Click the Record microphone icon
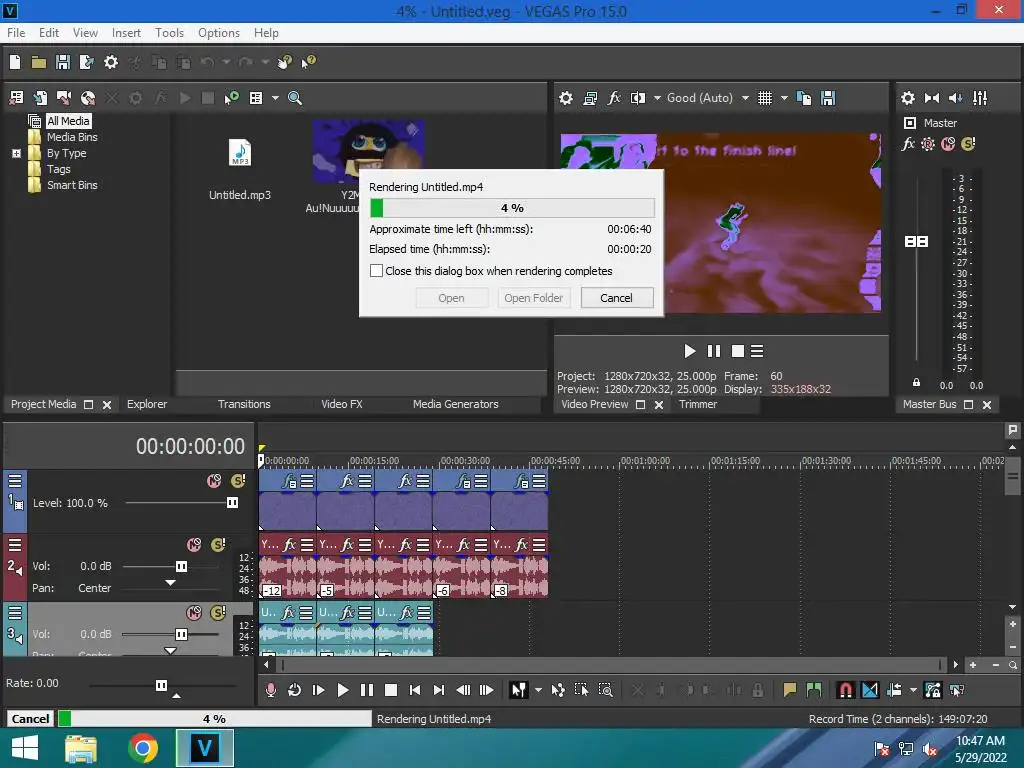This screenshot has height=768, width=1024. pos(270,690)
